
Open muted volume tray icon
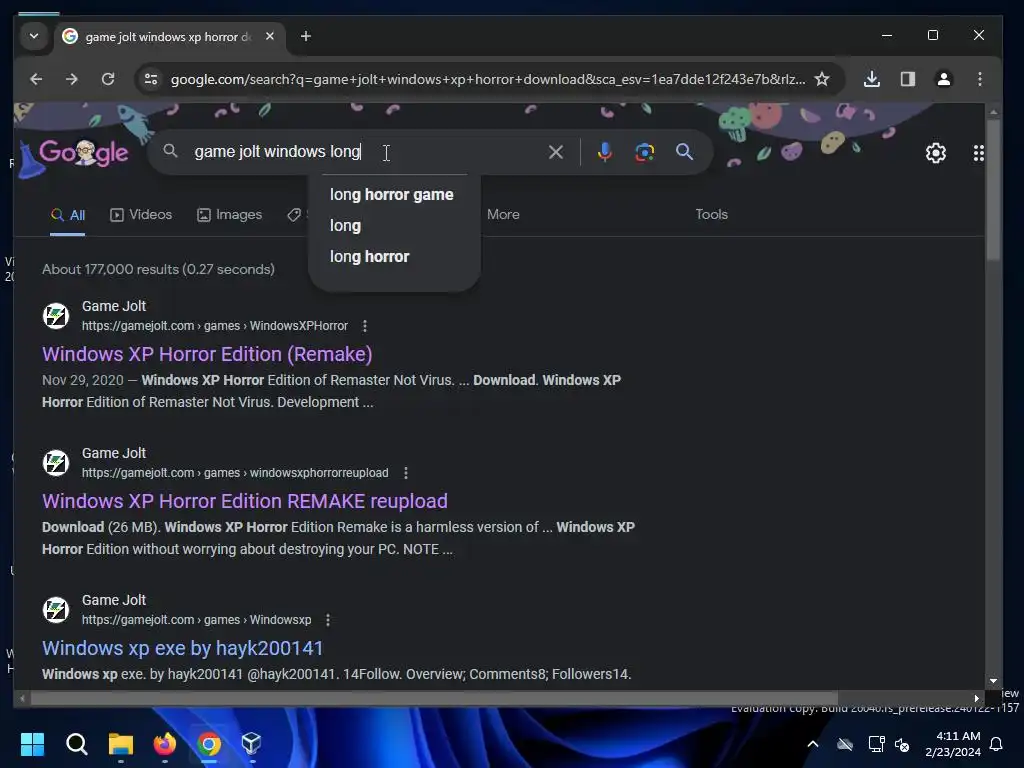click(x=902, y=744)
